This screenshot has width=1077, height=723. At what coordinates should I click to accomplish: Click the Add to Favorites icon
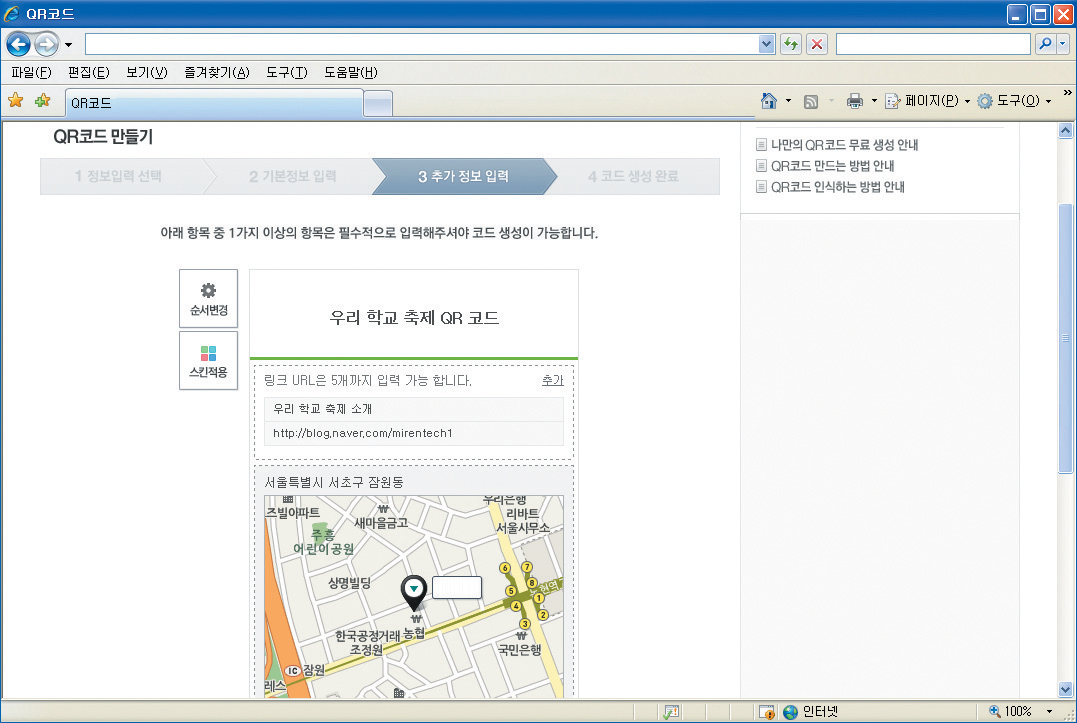(x=42, y=101)
